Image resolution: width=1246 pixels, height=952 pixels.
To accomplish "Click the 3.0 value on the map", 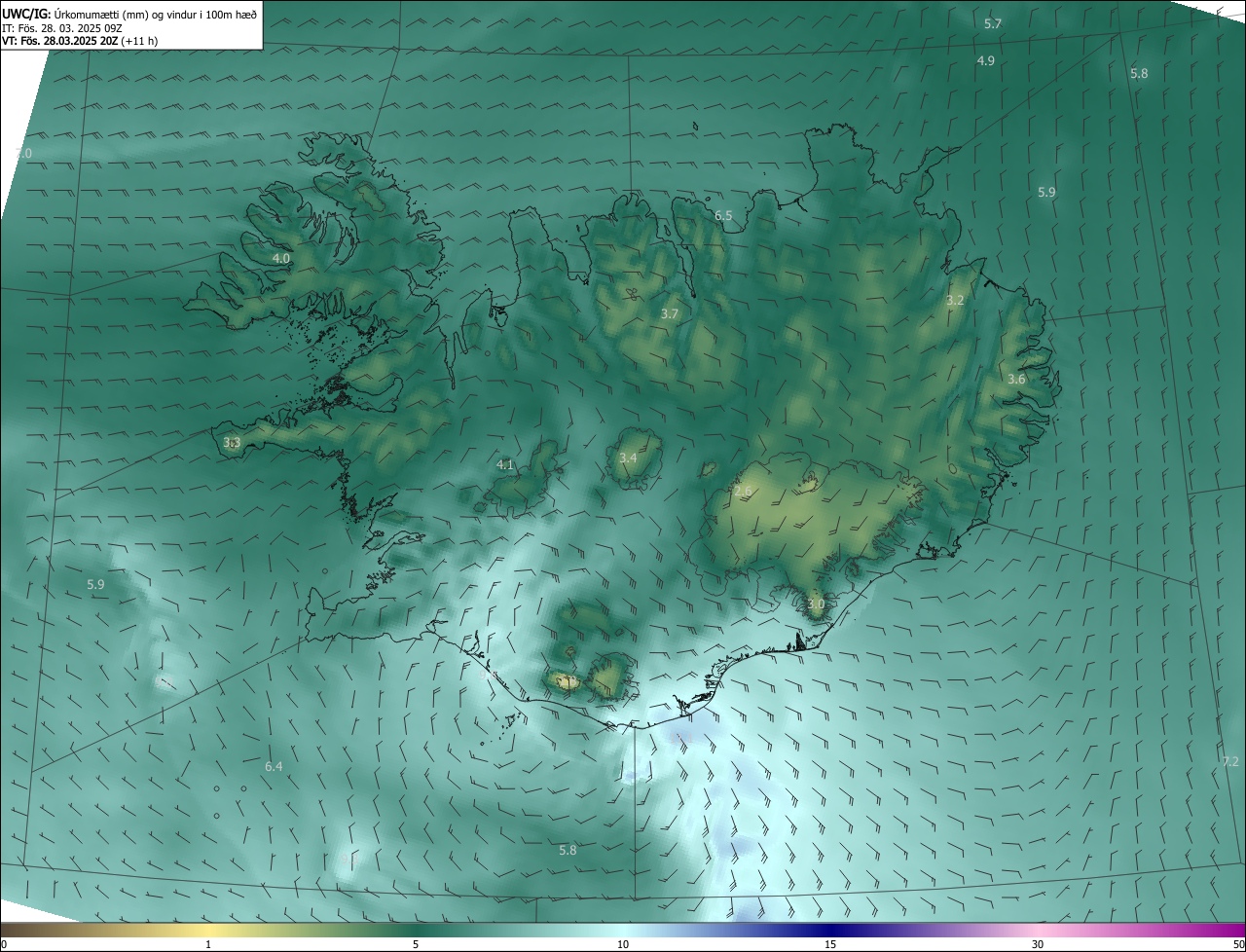I will 816,604.
